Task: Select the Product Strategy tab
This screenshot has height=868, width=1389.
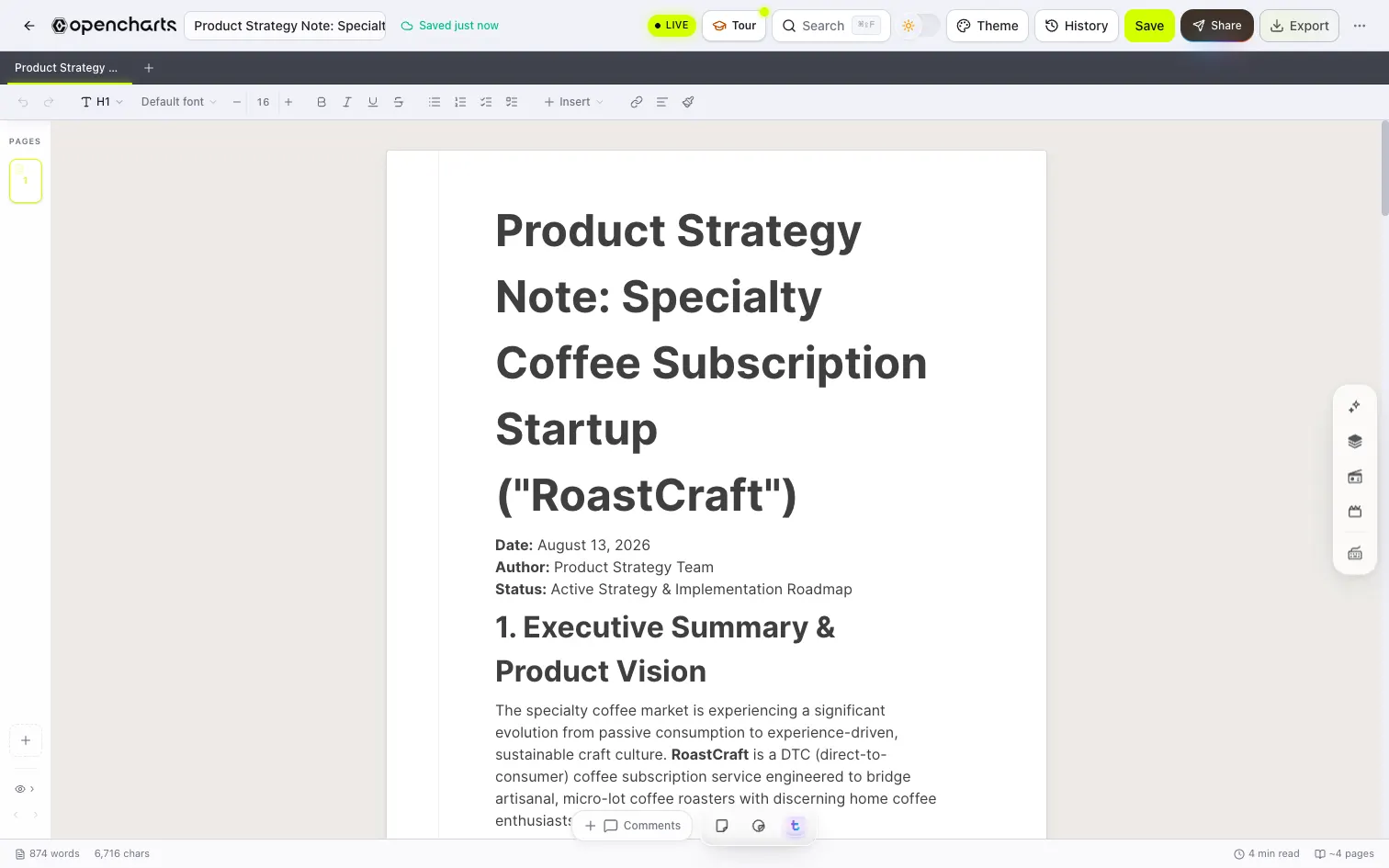Action: pyautogui.click(x=66, y=68)
